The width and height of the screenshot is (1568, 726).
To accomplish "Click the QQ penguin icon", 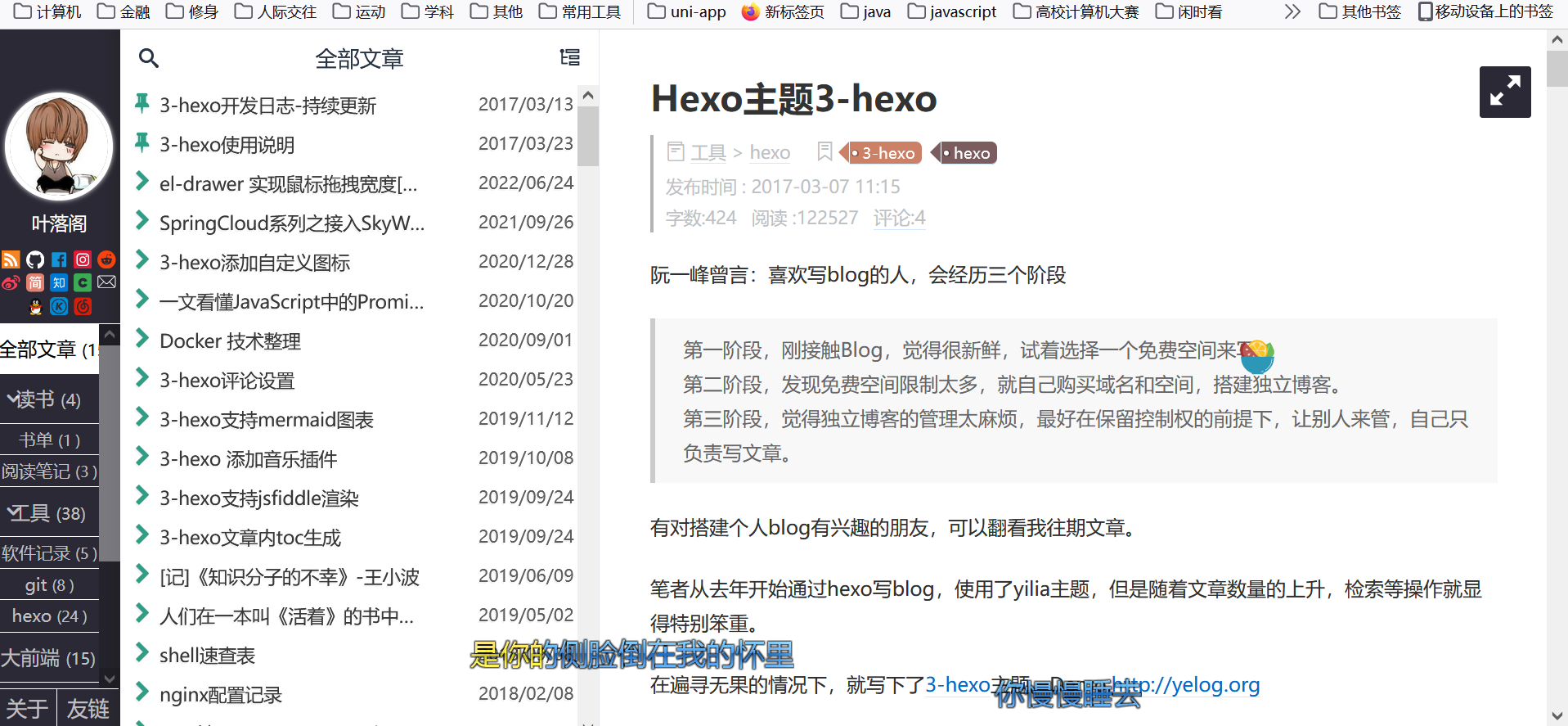I will 36,307.
